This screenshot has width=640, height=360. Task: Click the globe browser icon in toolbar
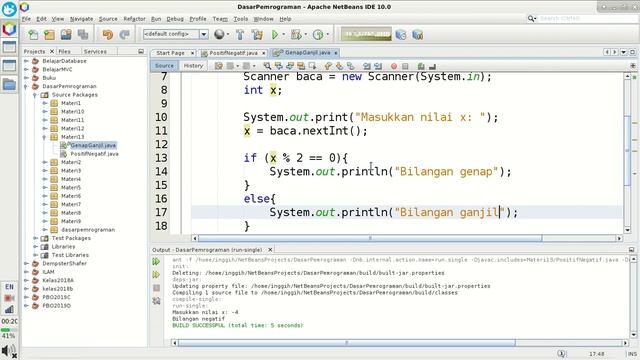(x=219, y=35)
